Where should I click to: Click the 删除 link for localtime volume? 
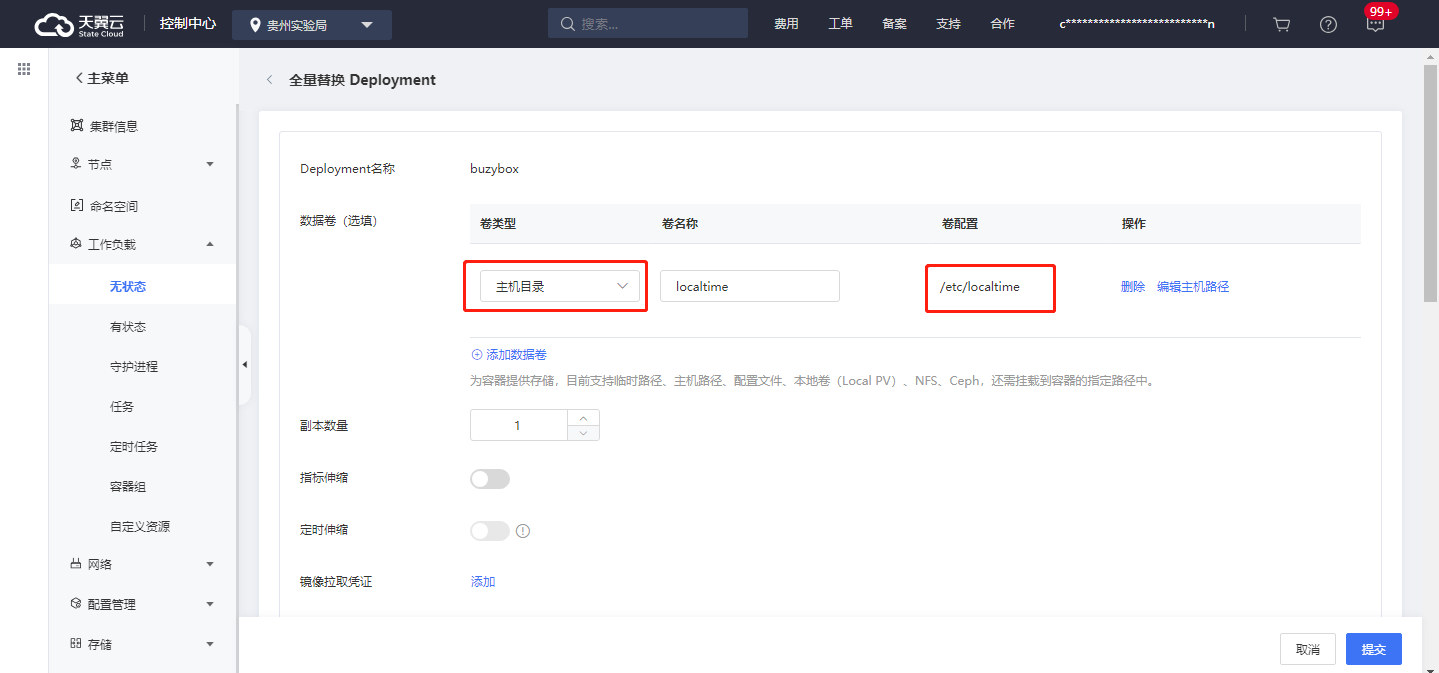(1133, 286)
